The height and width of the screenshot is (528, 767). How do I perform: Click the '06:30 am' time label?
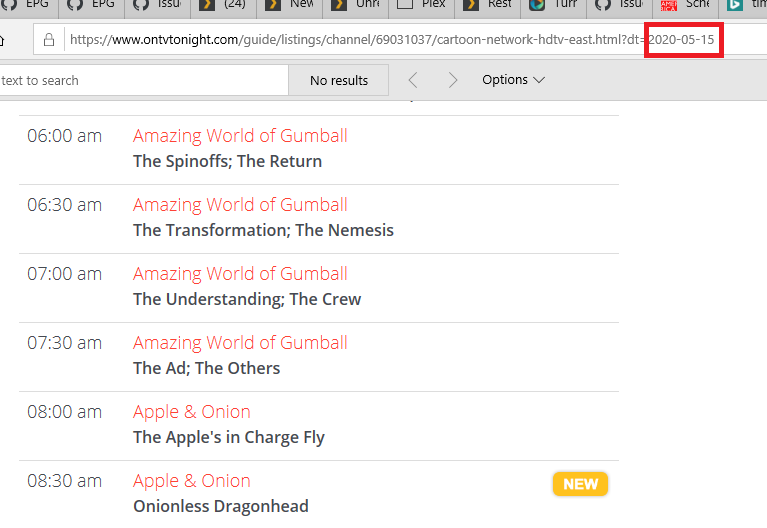coord(65,205)
